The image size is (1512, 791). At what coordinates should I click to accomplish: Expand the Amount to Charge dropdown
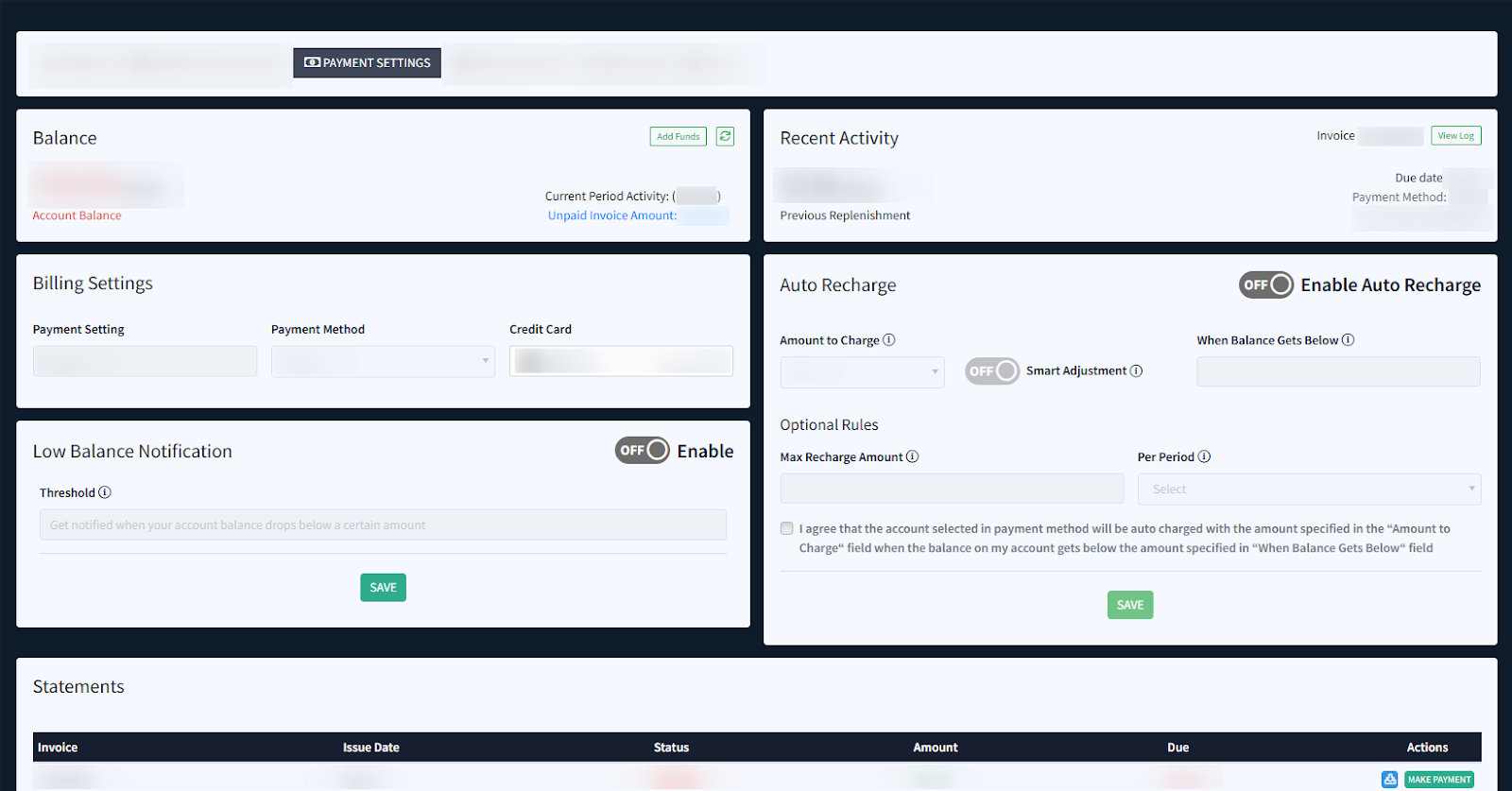pyautogui.click(x=862, y=372)
